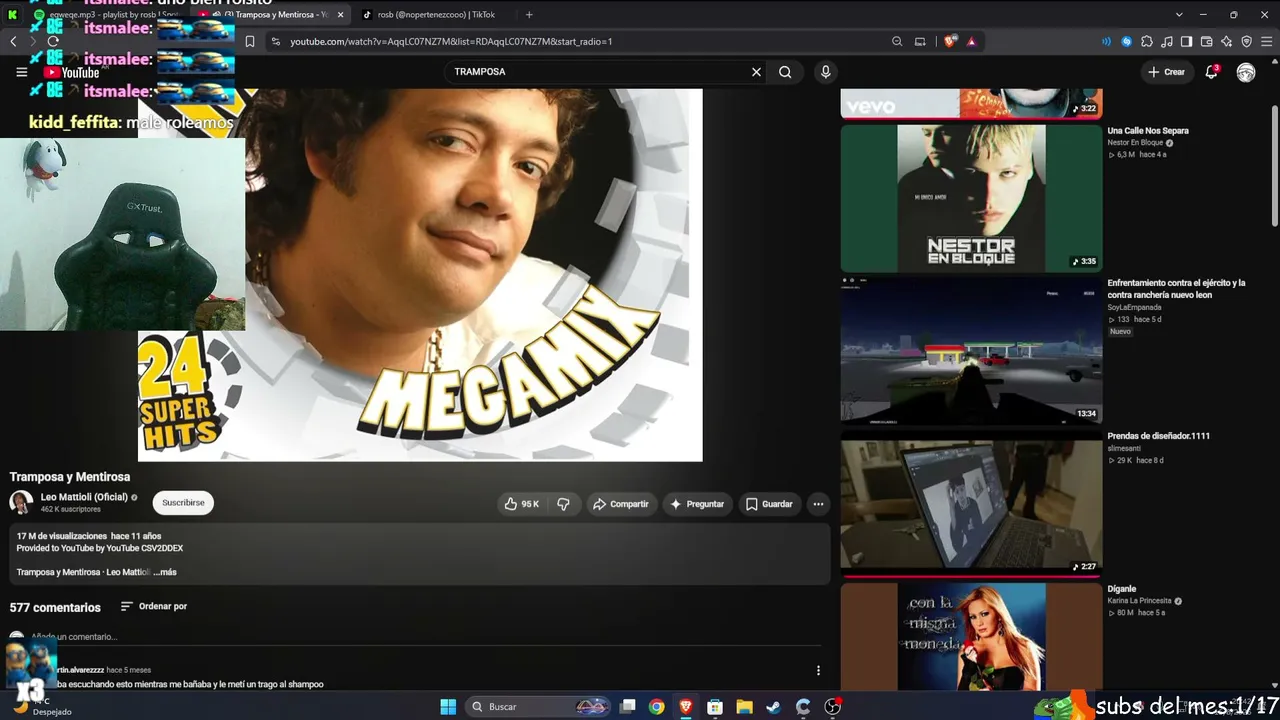Open Brave Wallet icon
The width and height of the screenshot is (1280, 720).
[x=1206, y=42]
